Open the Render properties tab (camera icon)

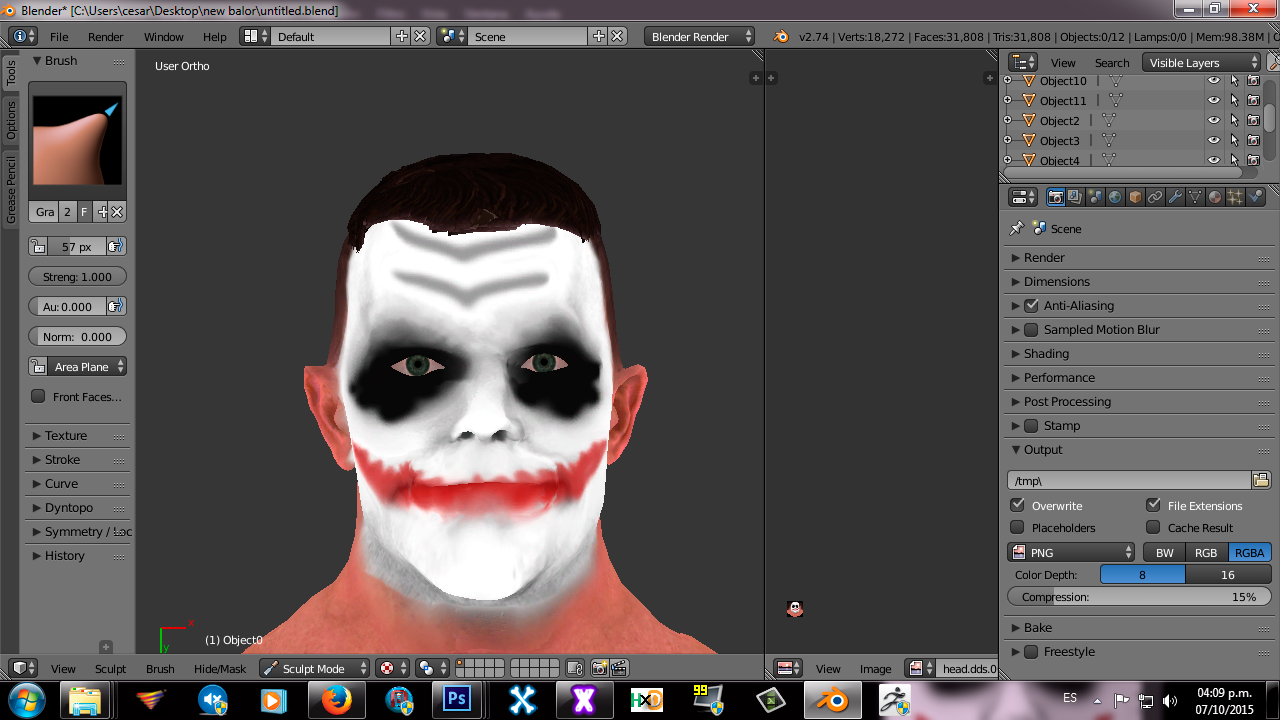1055,197
